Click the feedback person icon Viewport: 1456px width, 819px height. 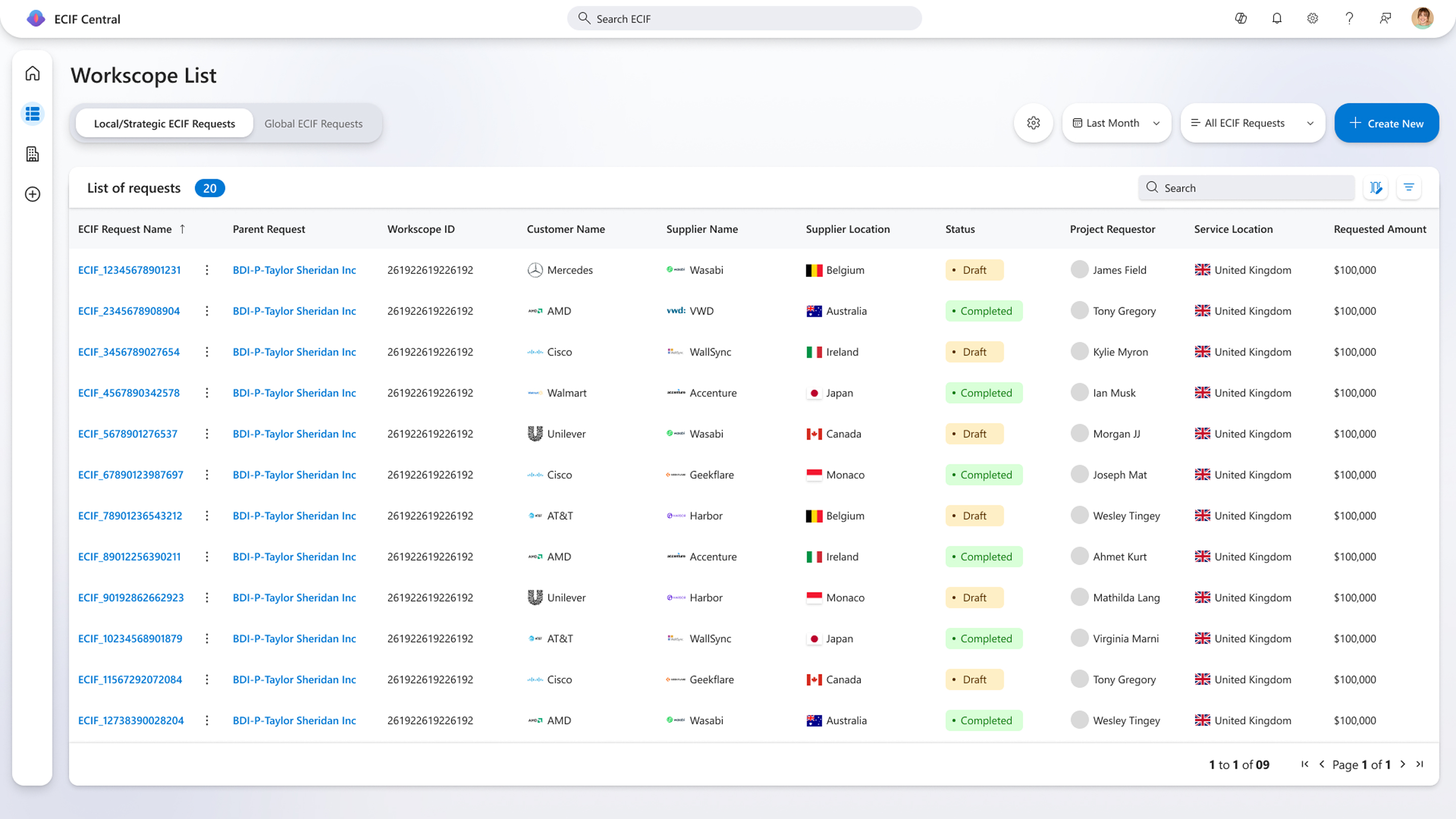pyautogui.click(x=1385, y=19)
